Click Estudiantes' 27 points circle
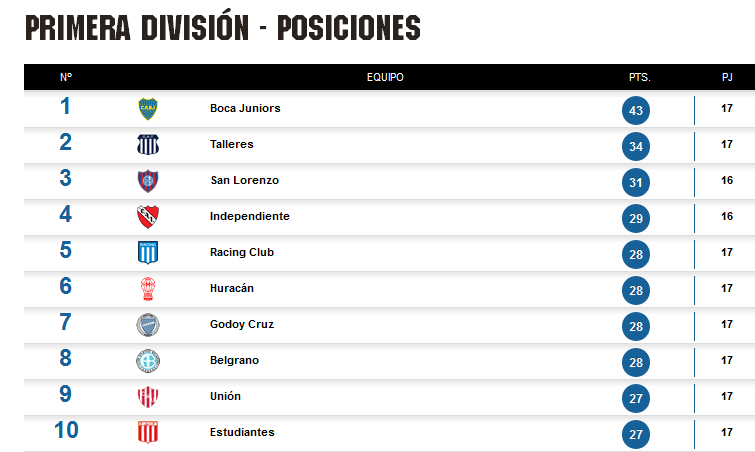The width and height of the screenshot is (755, 452). pyautogui.click(x=636, y=434)
